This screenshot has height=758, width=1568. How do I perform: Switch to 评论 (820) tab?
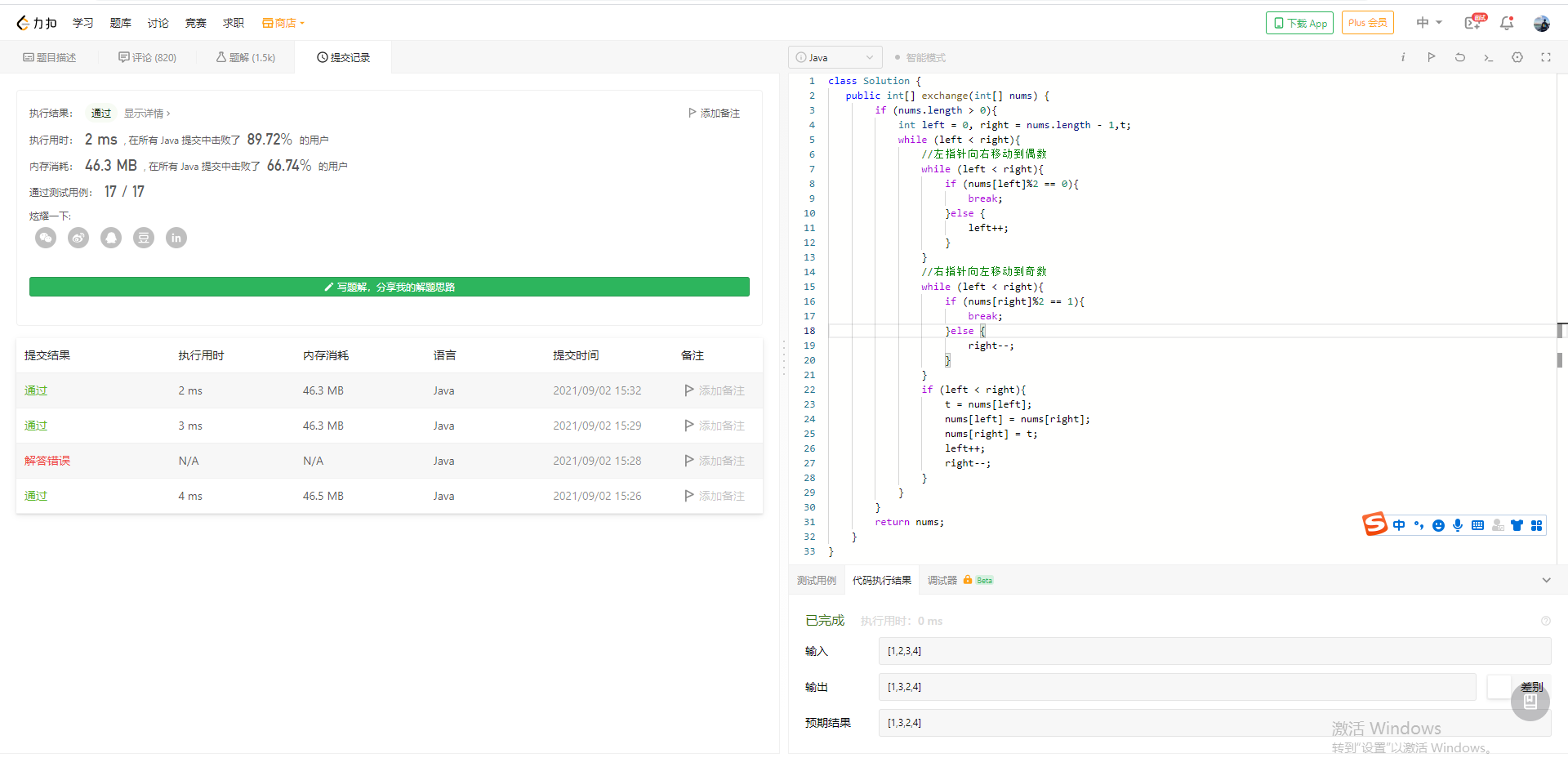[147, 57]
